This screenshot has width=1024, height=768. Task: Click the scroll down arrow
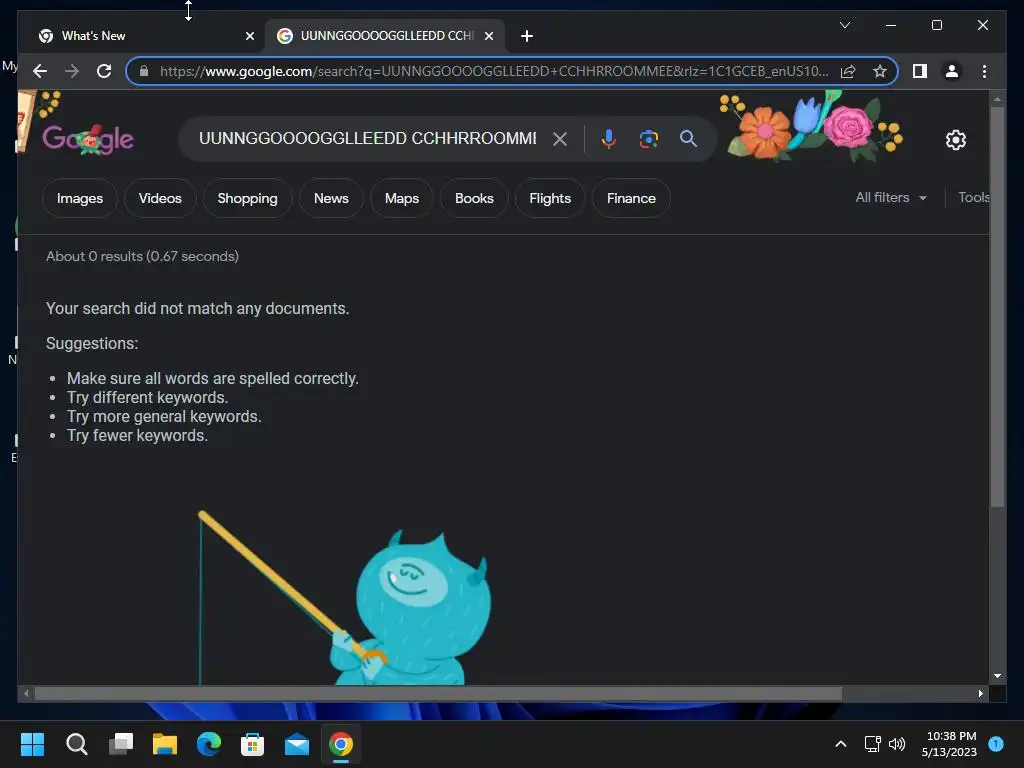[997, 676]
